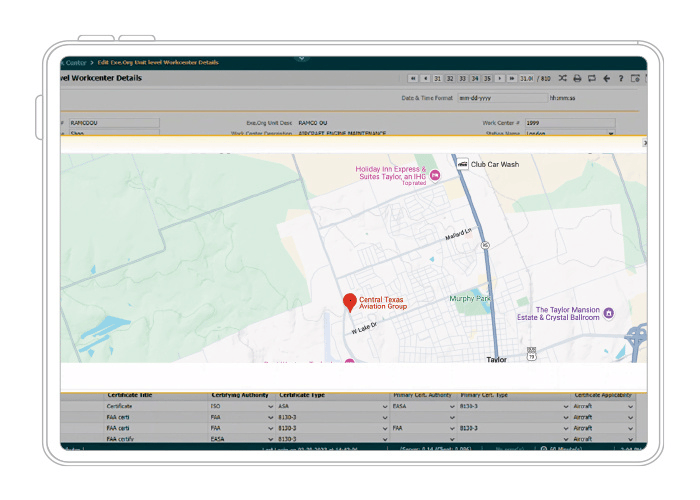Viewport: 700px width, 500px height.
Task: Click the Certificate Applicability column header
Action: pos(603,395)
